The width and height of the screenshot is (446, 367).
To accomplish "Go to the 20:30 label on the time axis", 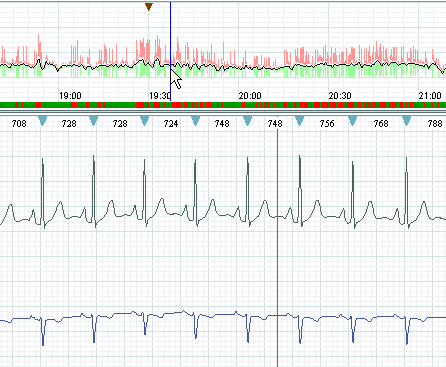I will coord(340,96).
